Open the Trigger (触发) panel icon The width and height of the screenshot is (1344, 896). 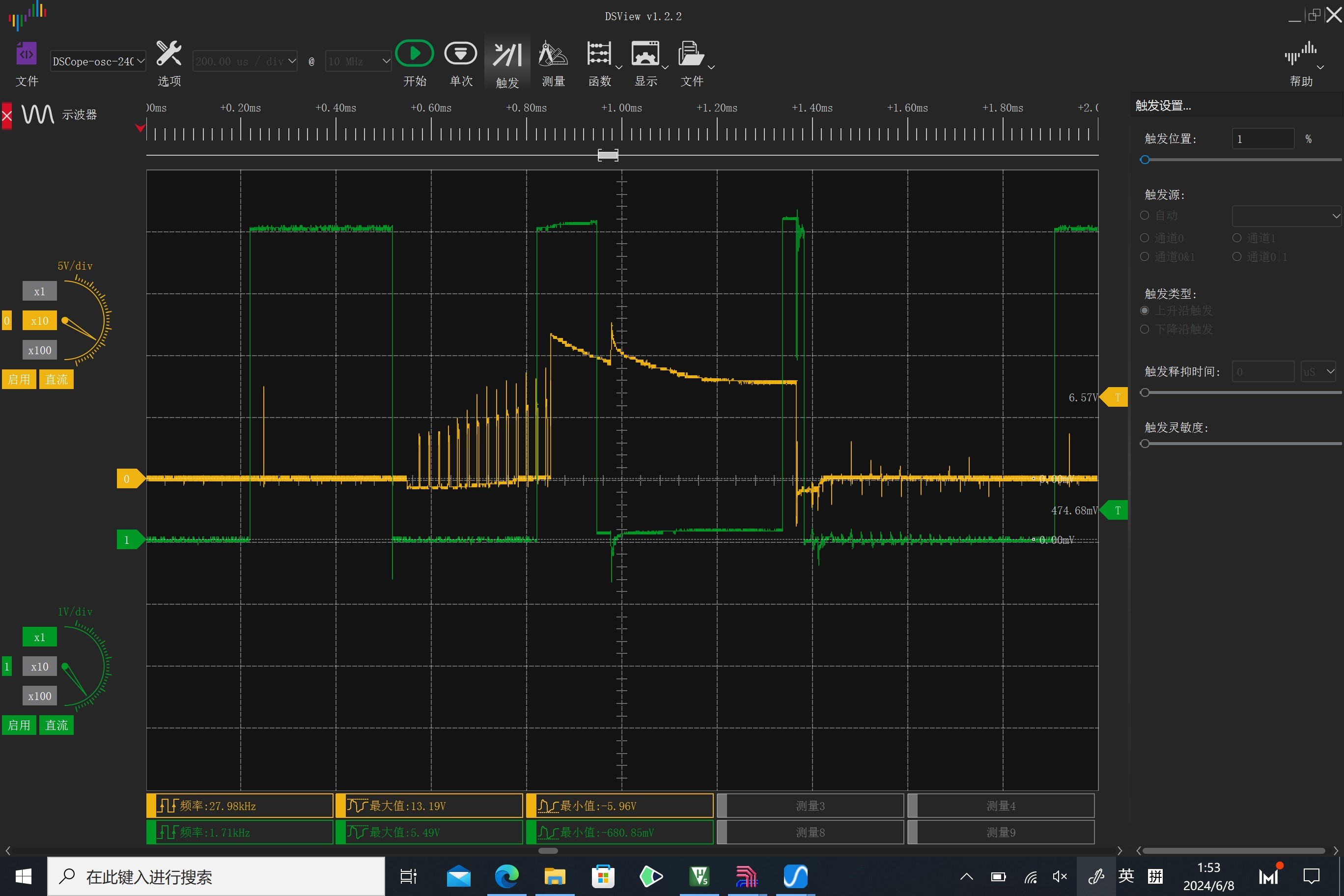(507, 56)
